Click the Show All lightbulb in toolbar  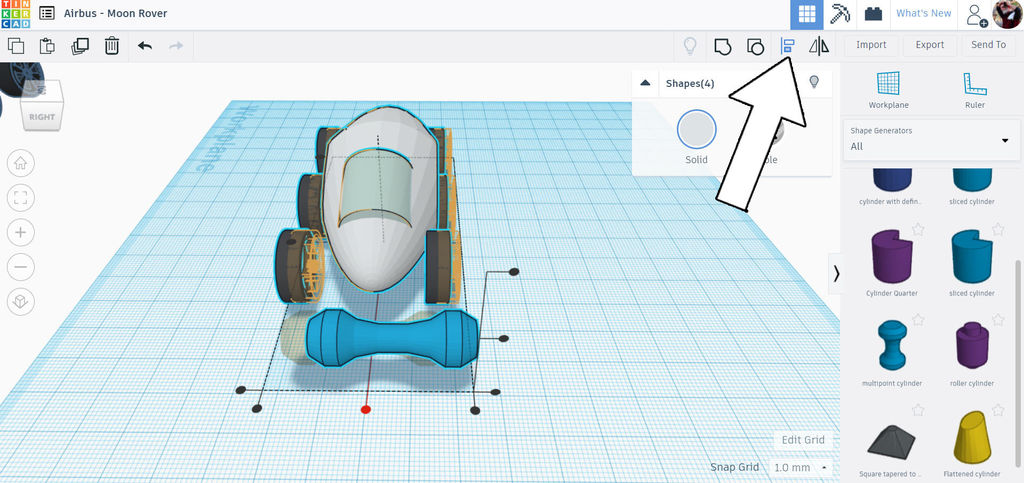click(x=690, y=46)
